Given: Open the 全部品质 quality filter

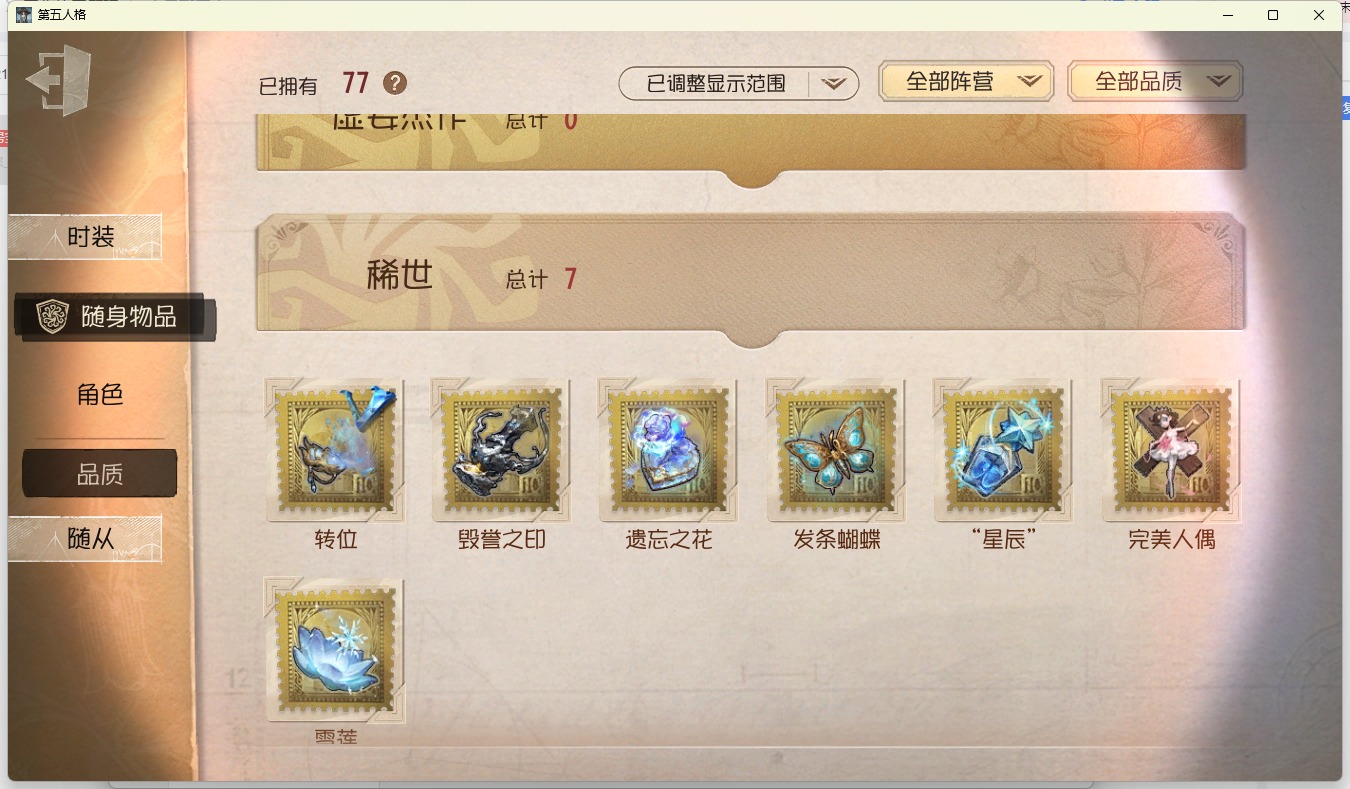Looking at the screenshot, I should pyautogui.click(x=1155, y=82).
